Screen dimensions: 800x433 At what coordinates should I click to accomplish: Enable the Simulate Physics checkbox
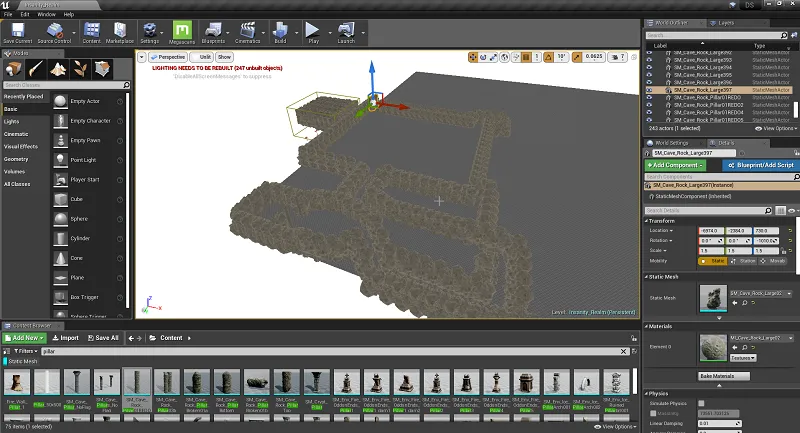701,403
